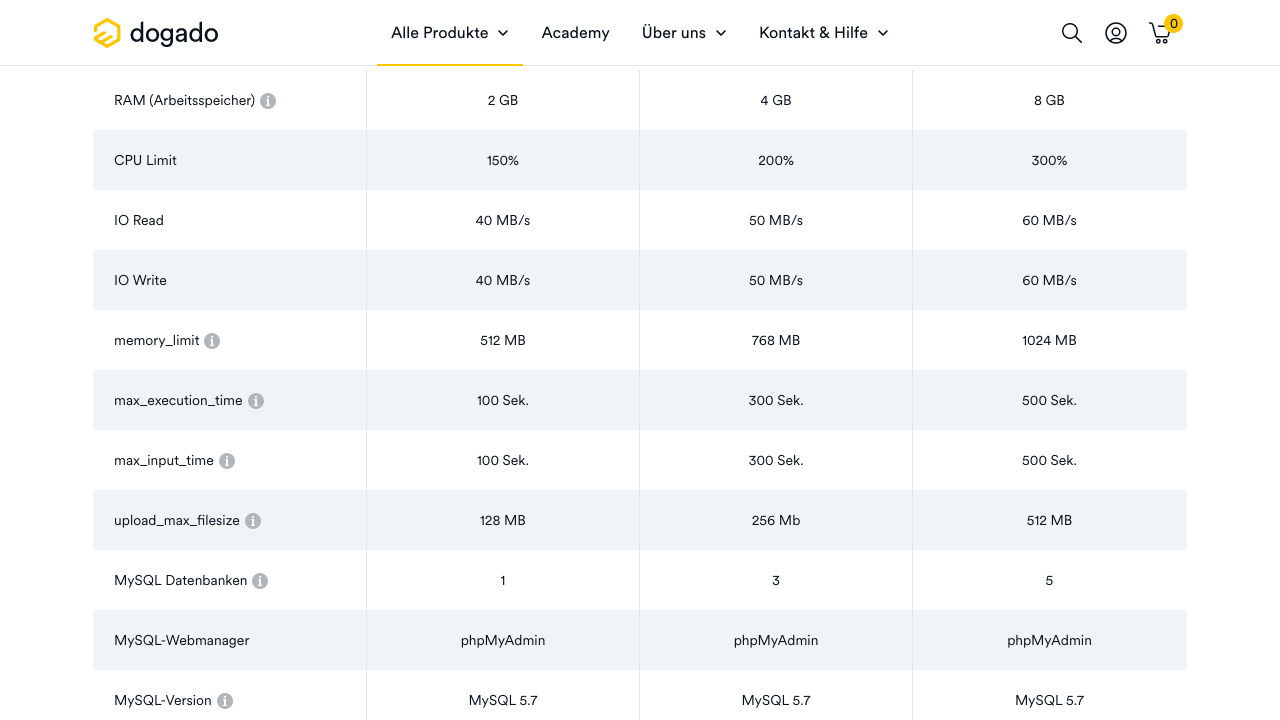The width and height of the screenshot is (1280, 720).
Task: Click info icon beside upload_max_filesize
Action: click(x=253, y=521)
